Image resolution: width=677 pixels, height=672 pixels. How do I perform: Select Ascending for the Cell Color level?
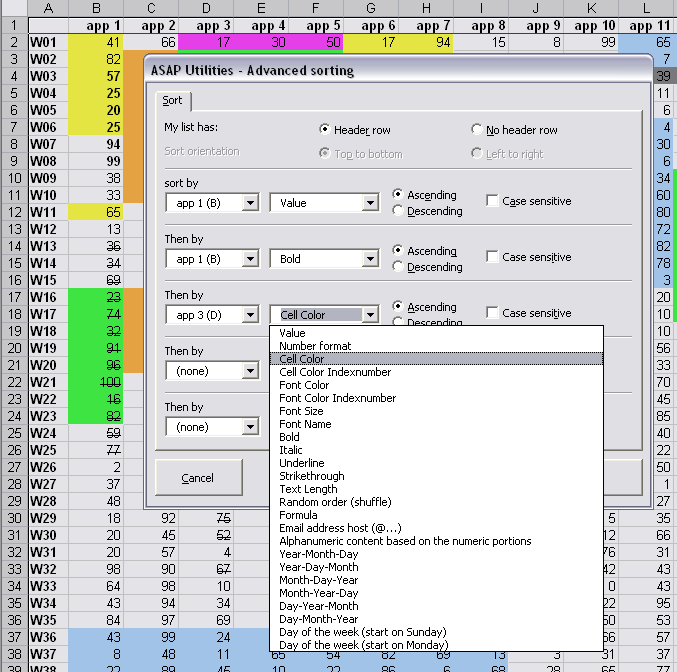398,307
